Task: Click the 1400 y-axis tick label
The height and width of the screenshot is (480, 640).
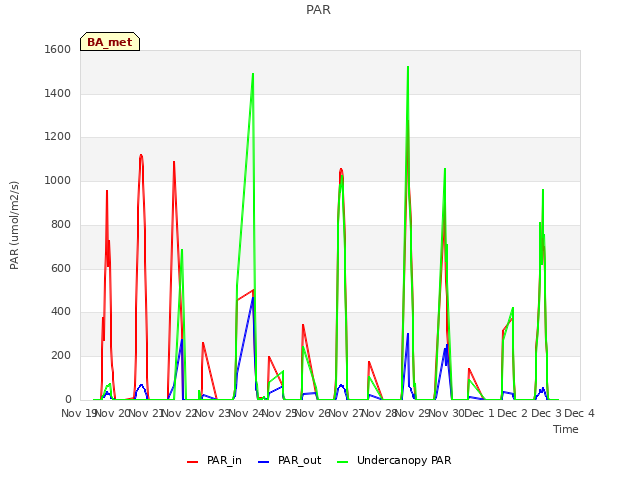Action: tap(58, 93)
